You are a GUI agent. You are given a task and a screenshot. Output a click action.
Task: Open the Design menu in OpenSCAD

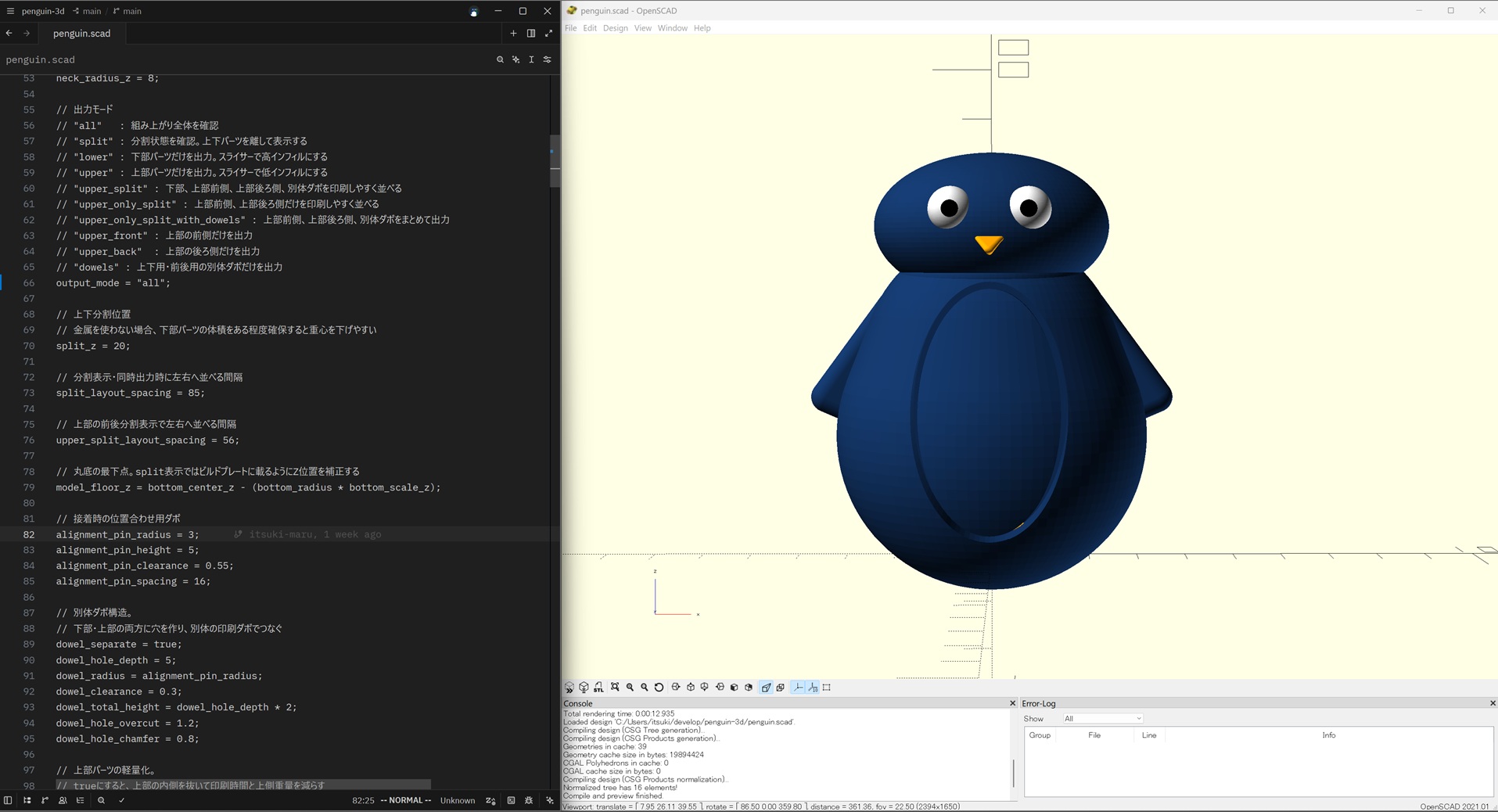pos(615,28)
